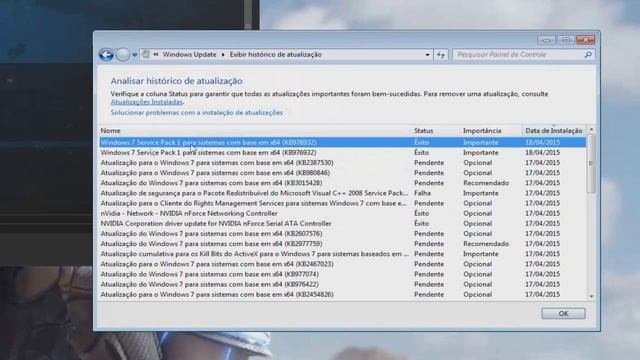Select NVIDIA nForce Serial ATA Controller row
The image size is (640, 360).
[x=342, y=224]
